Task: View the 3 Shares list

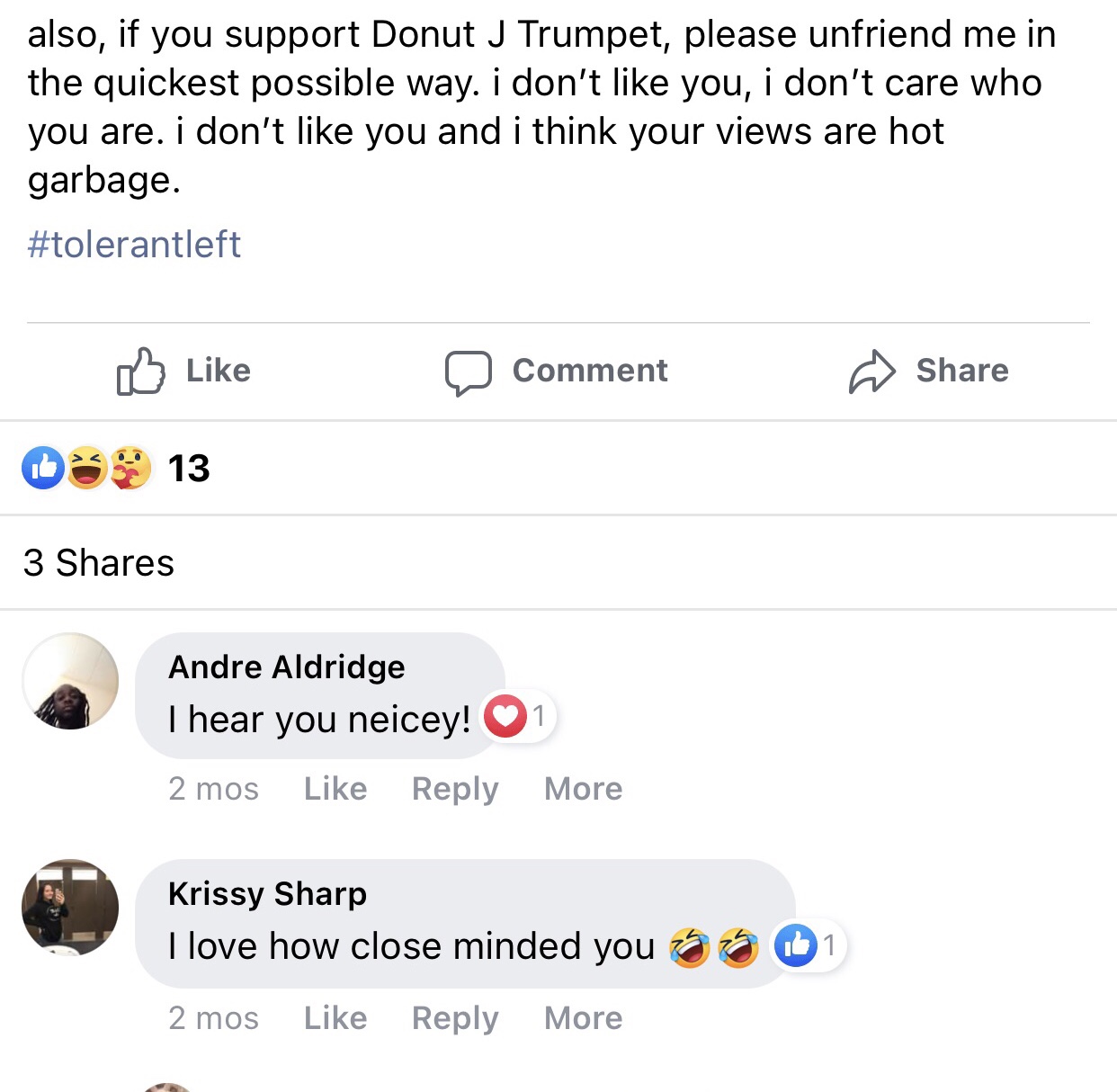Action: 99,563
